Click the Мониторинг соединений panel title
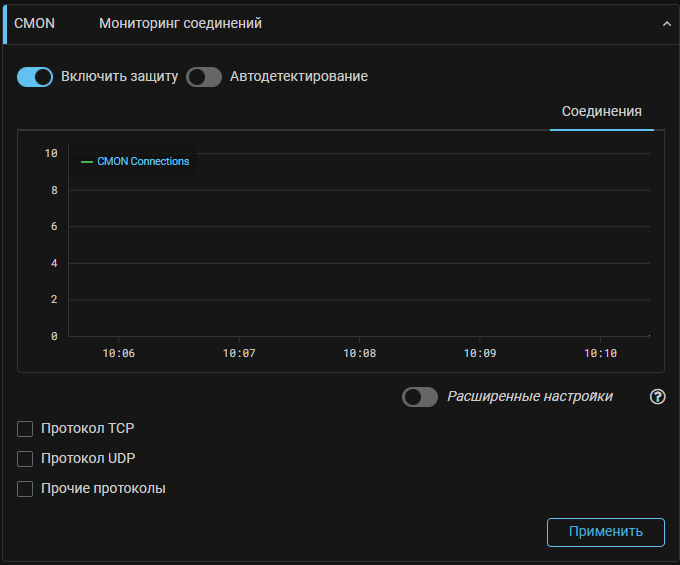 click(180, 23)
